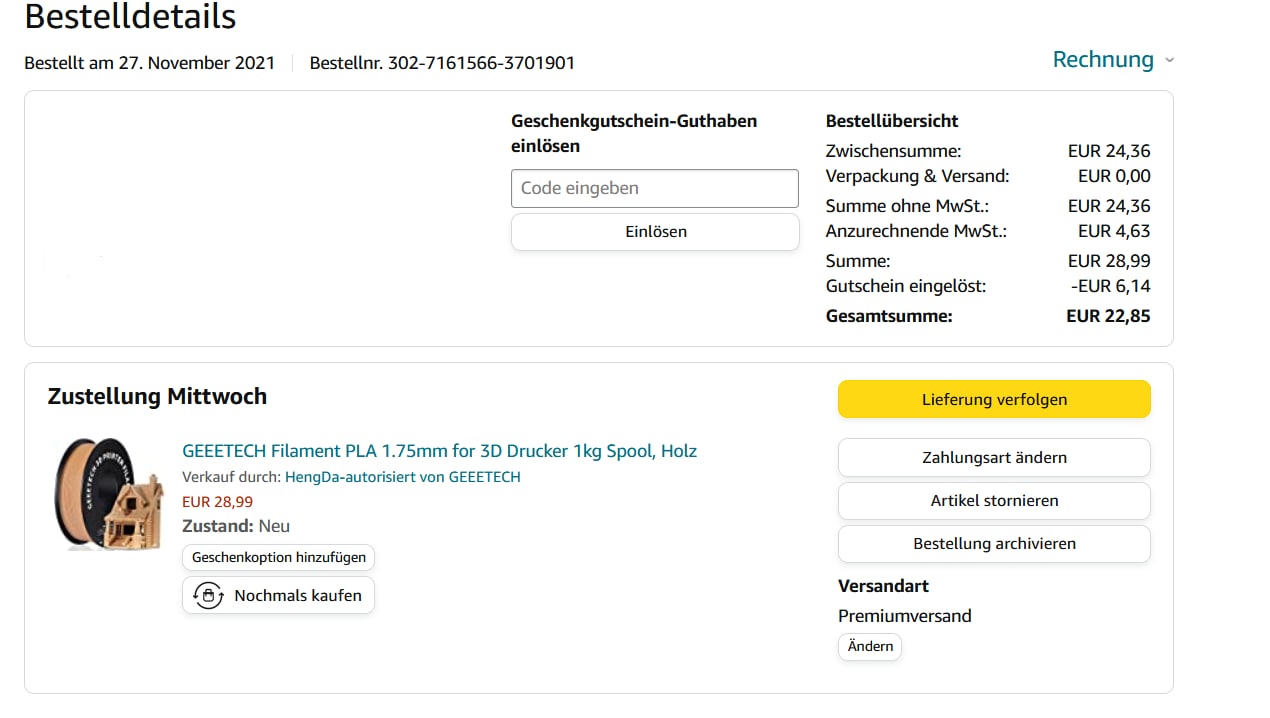Open seller HengDa-autorisiert von GEEETECH link
1270x718 pixels.
402,477
